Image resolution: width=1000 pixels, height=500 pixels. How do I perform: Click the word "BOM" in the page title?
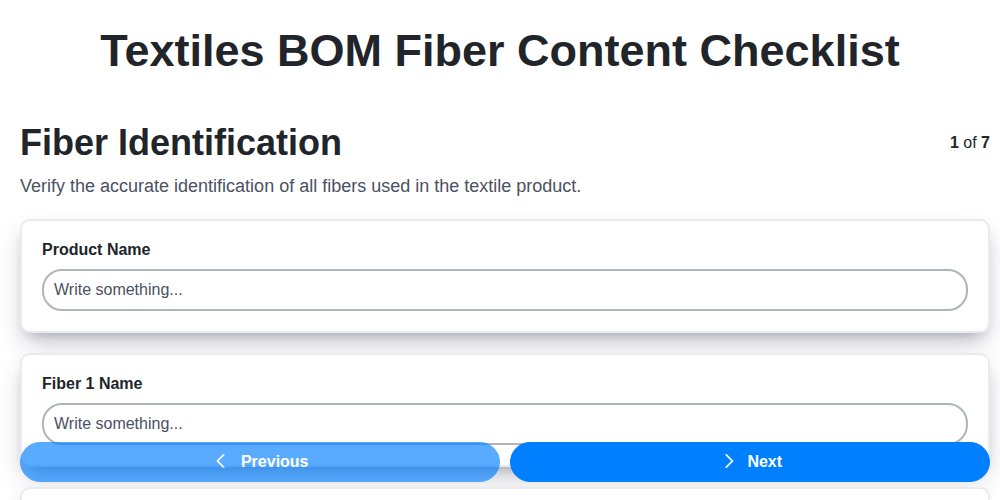click(329, 50)
